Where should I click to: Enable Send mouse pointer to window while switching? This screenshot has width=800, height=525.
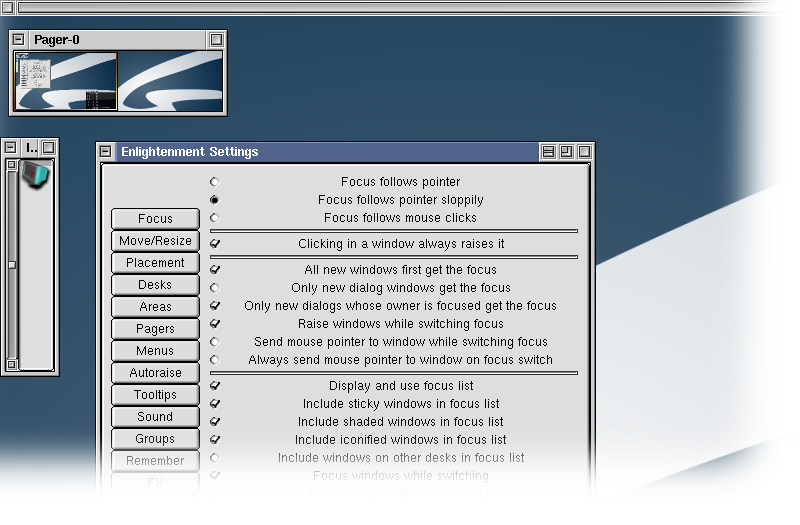[x=215, y=342]
